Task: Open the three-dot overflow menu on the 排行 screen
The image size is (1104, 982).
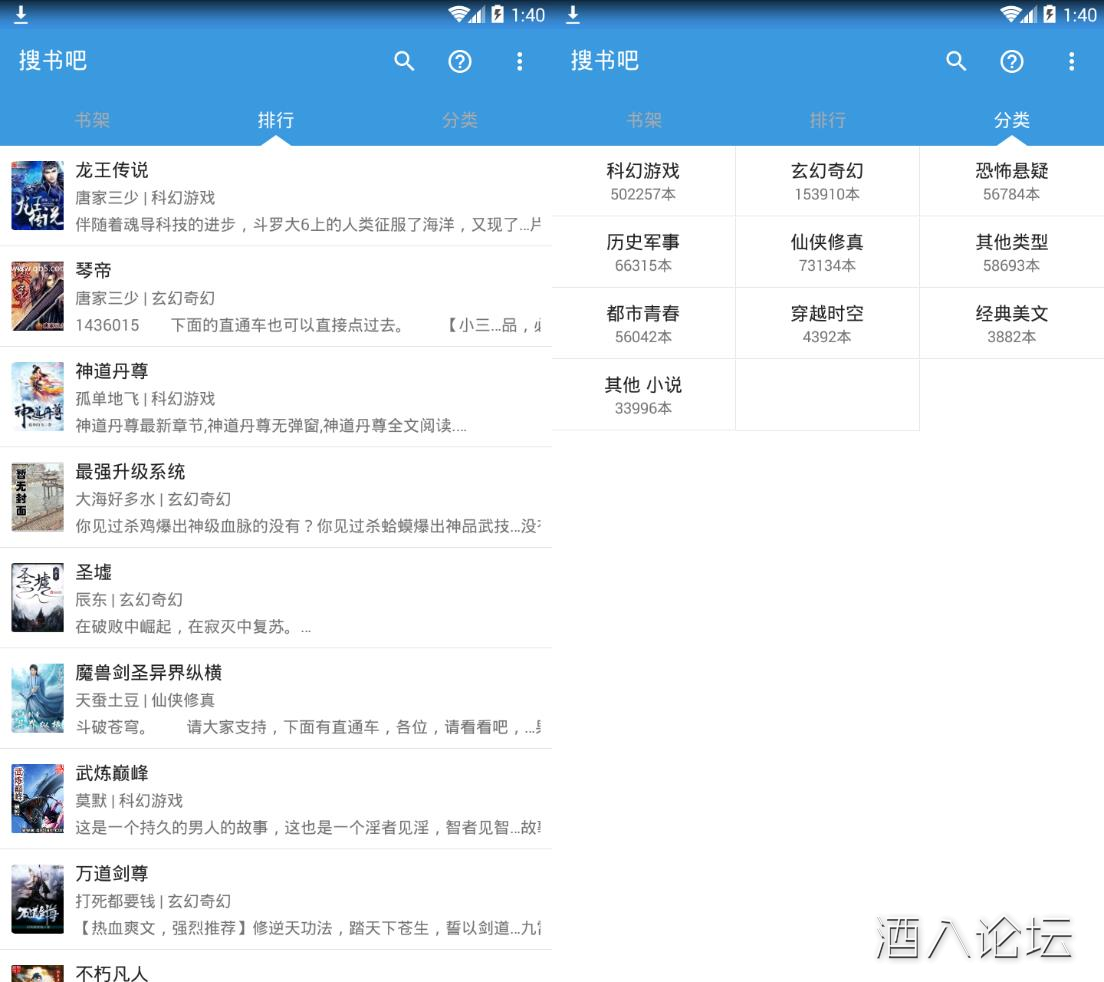Action: tap(519, 61)
